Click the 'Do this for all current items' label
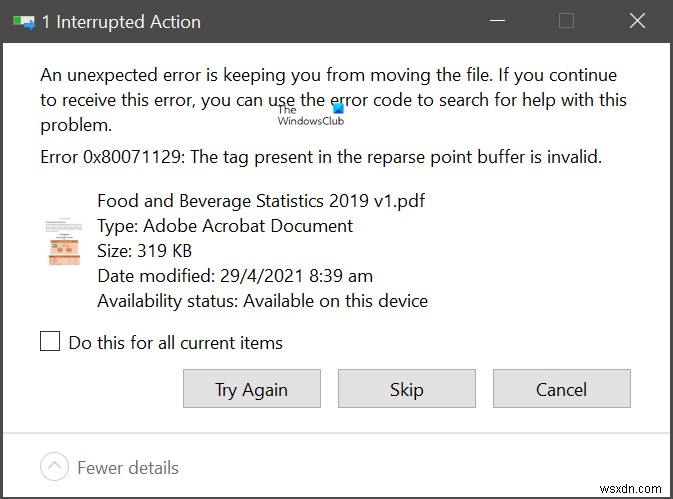The width and height of the screenshot is (673, 499). [175, 343]
